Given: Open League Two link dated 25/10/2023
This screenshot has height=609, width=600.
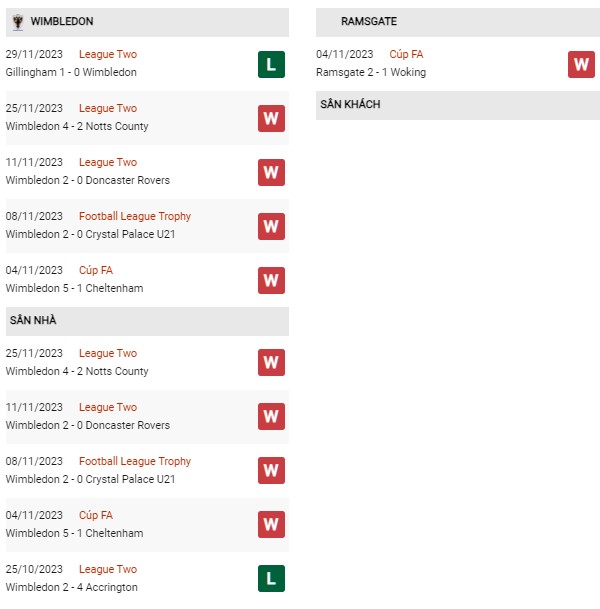Looking at the screenshot, I should click(108, 569).
